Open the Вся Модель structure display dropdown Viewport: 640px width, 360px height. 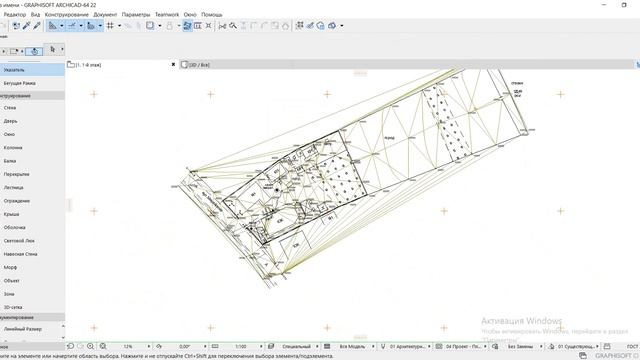pos(354,347)
